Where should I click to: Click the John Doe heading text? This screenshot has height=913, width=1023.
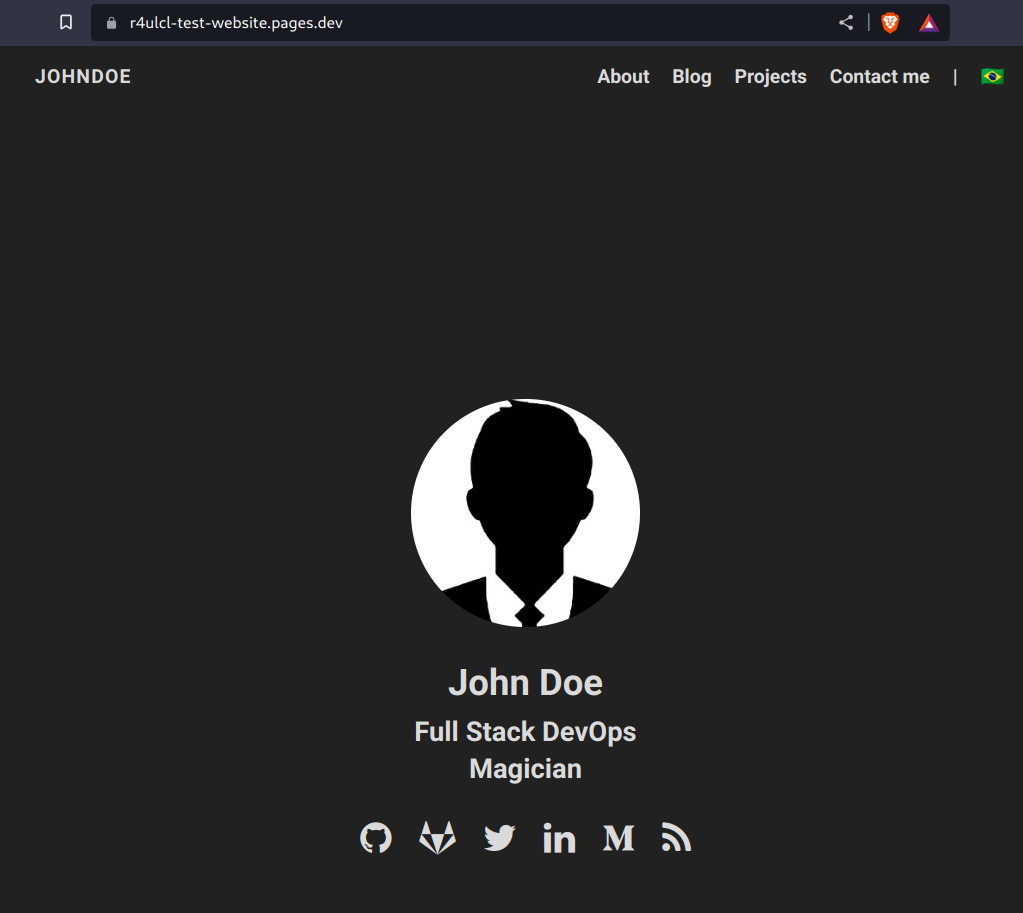click(525, 682)
